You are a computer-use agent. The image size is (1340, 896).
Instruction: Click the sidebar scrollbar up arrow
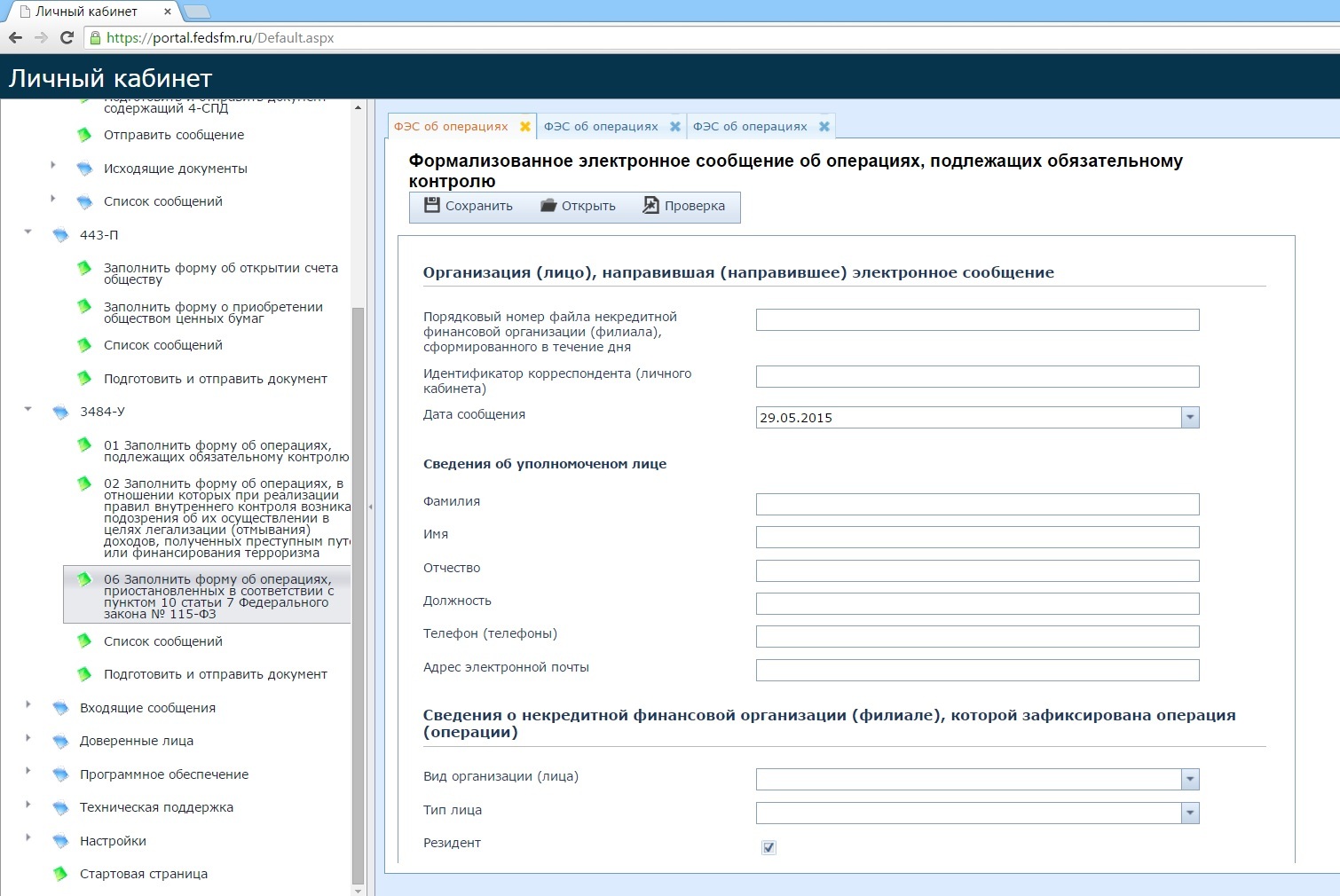coord(359,107)
